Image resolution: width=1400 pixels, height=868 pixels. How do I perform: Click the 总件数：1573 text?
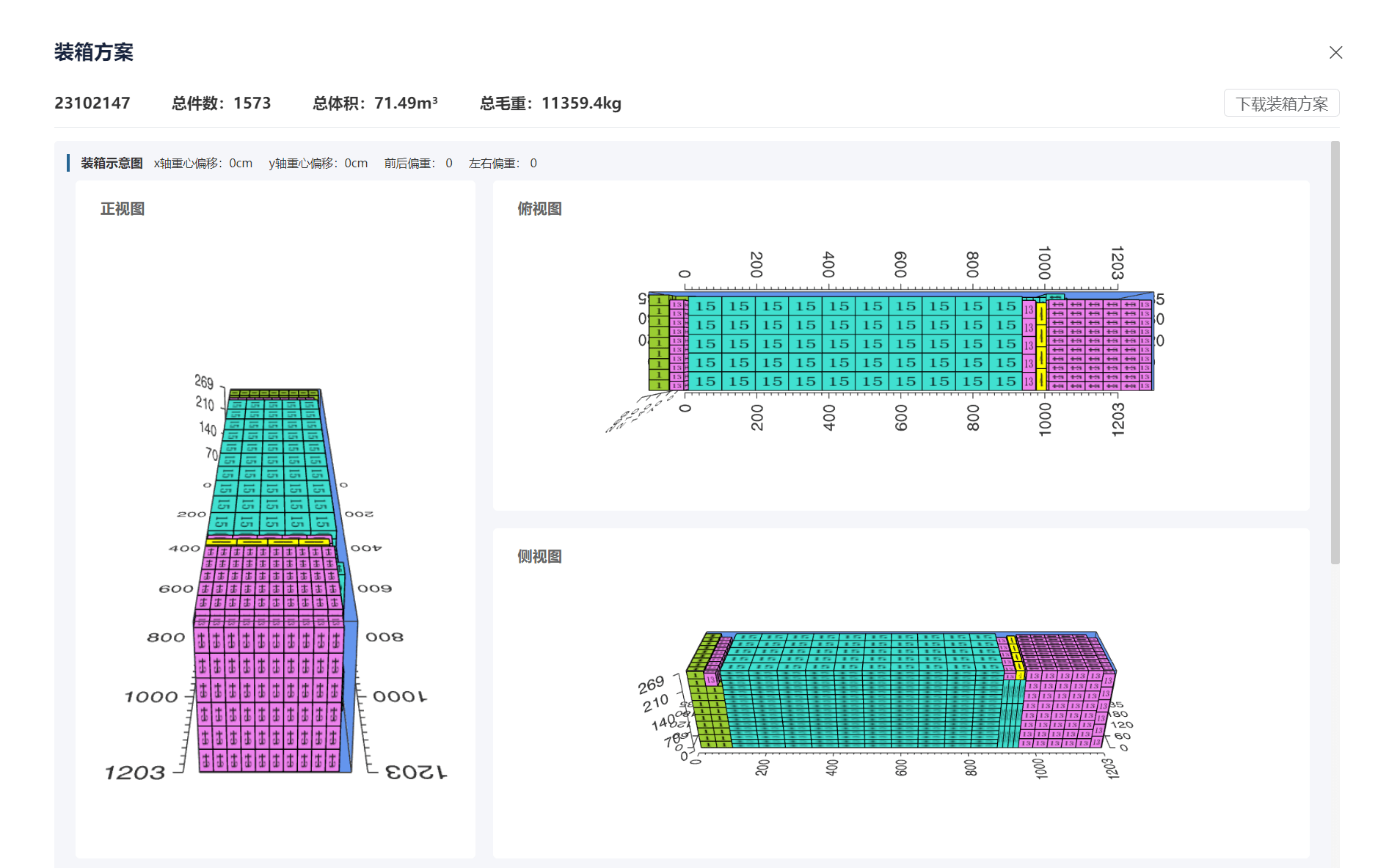click(222, 103)
